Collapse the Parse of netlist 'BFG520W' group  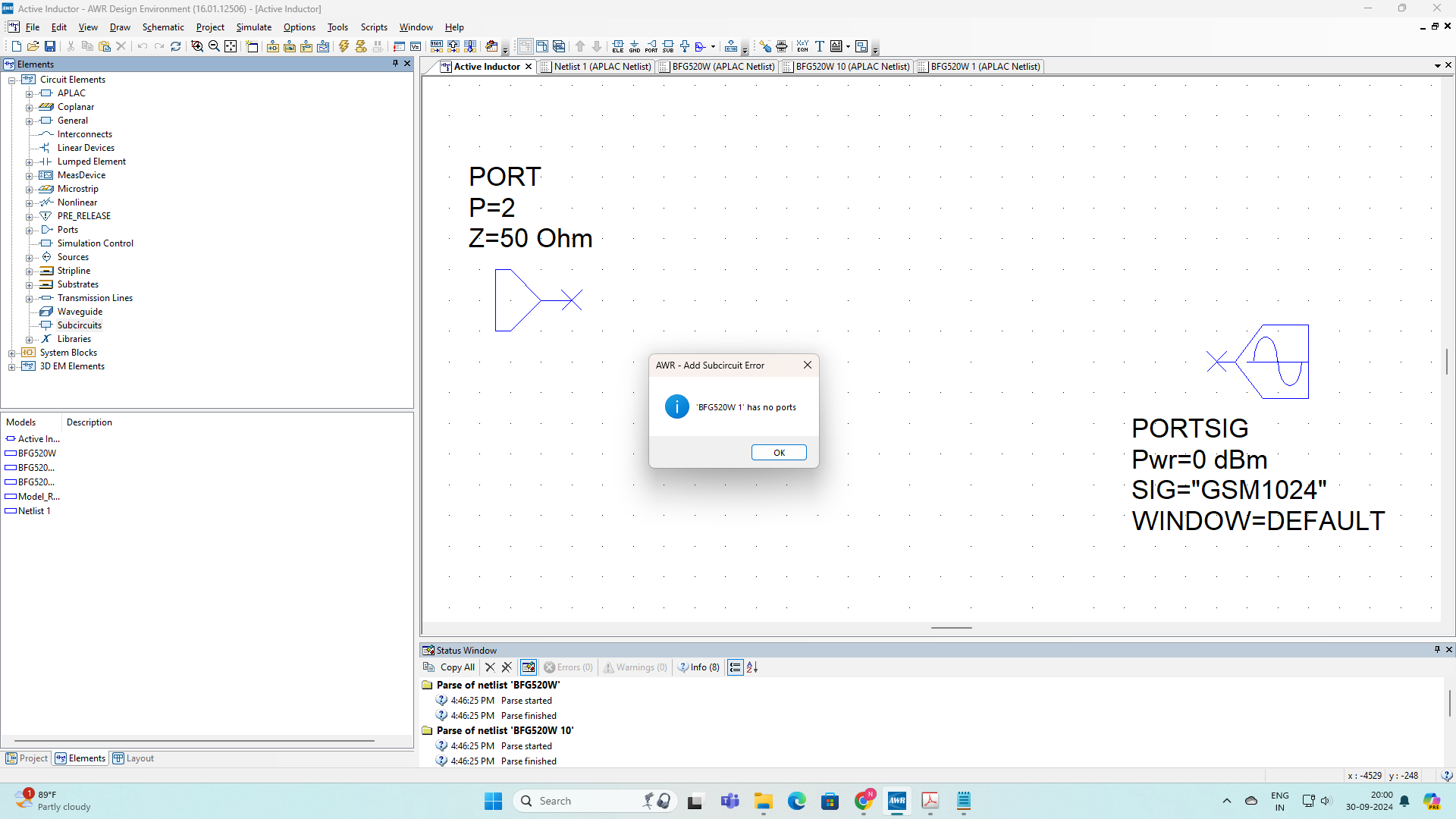click(427, 685)
